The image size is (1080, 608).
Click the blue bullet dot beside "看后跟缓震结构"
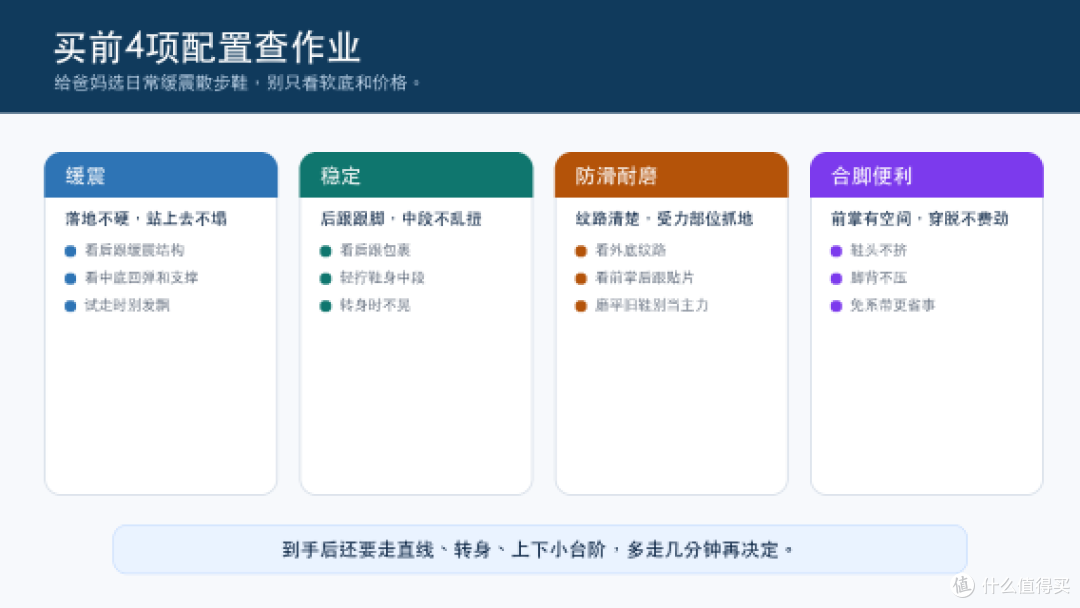pos(70,251)
